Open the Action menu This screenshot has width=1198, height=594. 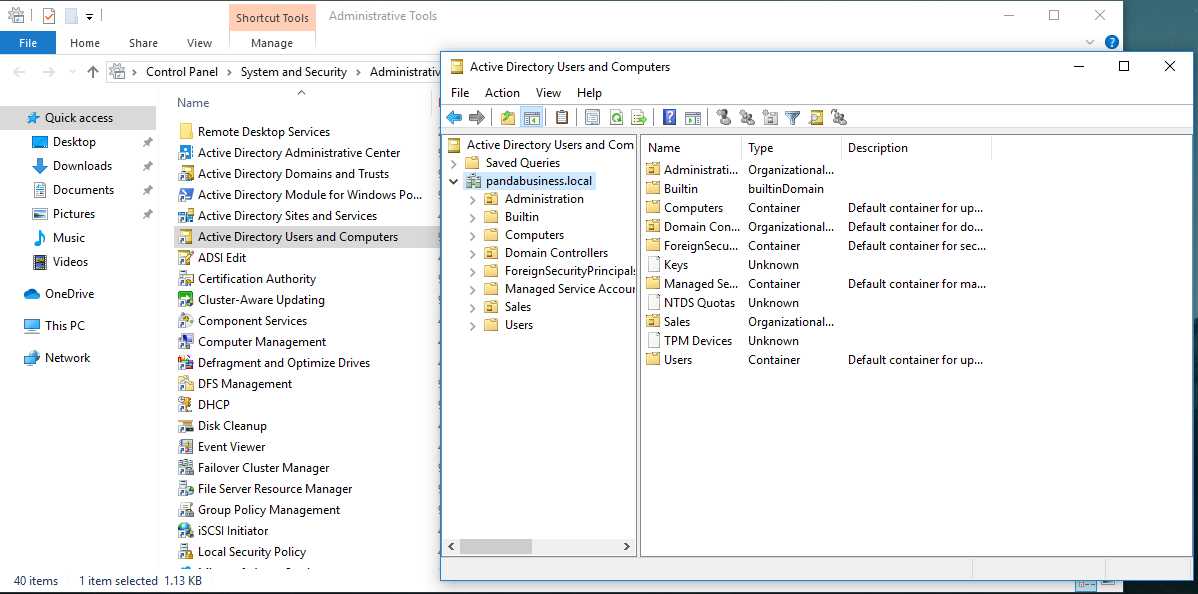click(502, 93)
